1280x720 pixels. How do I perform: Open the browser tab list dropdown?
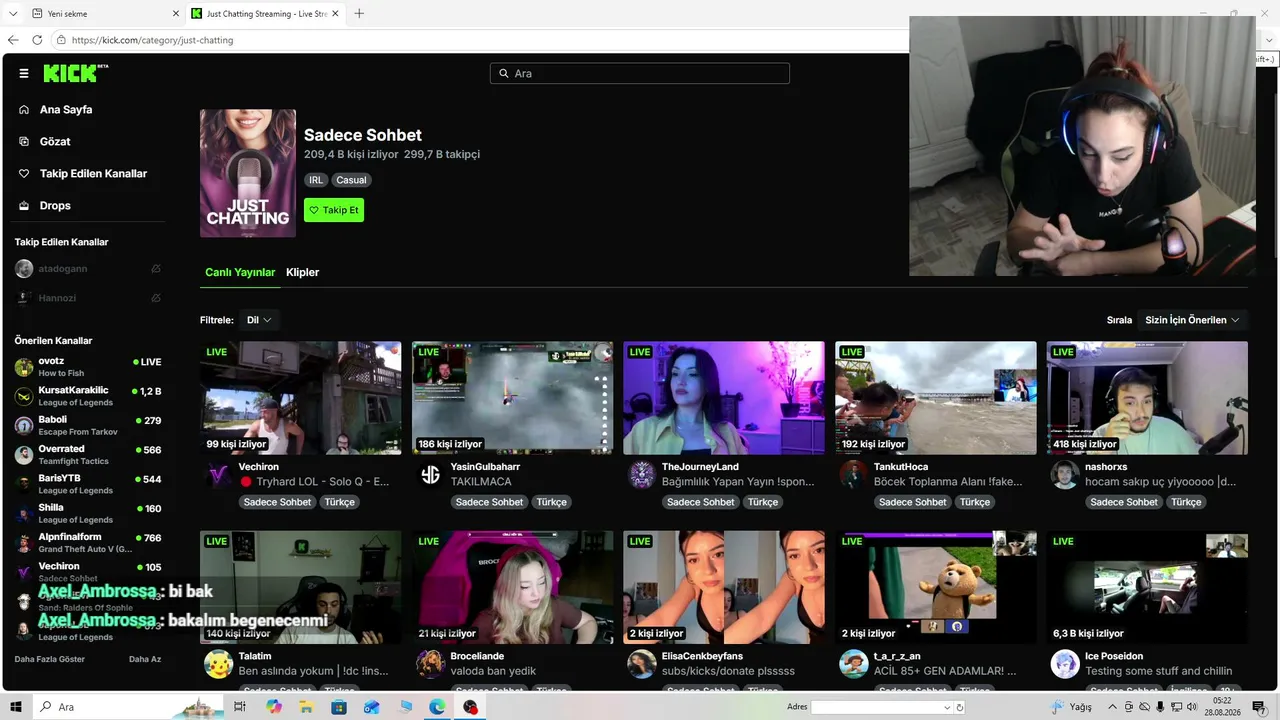[13, 13]
